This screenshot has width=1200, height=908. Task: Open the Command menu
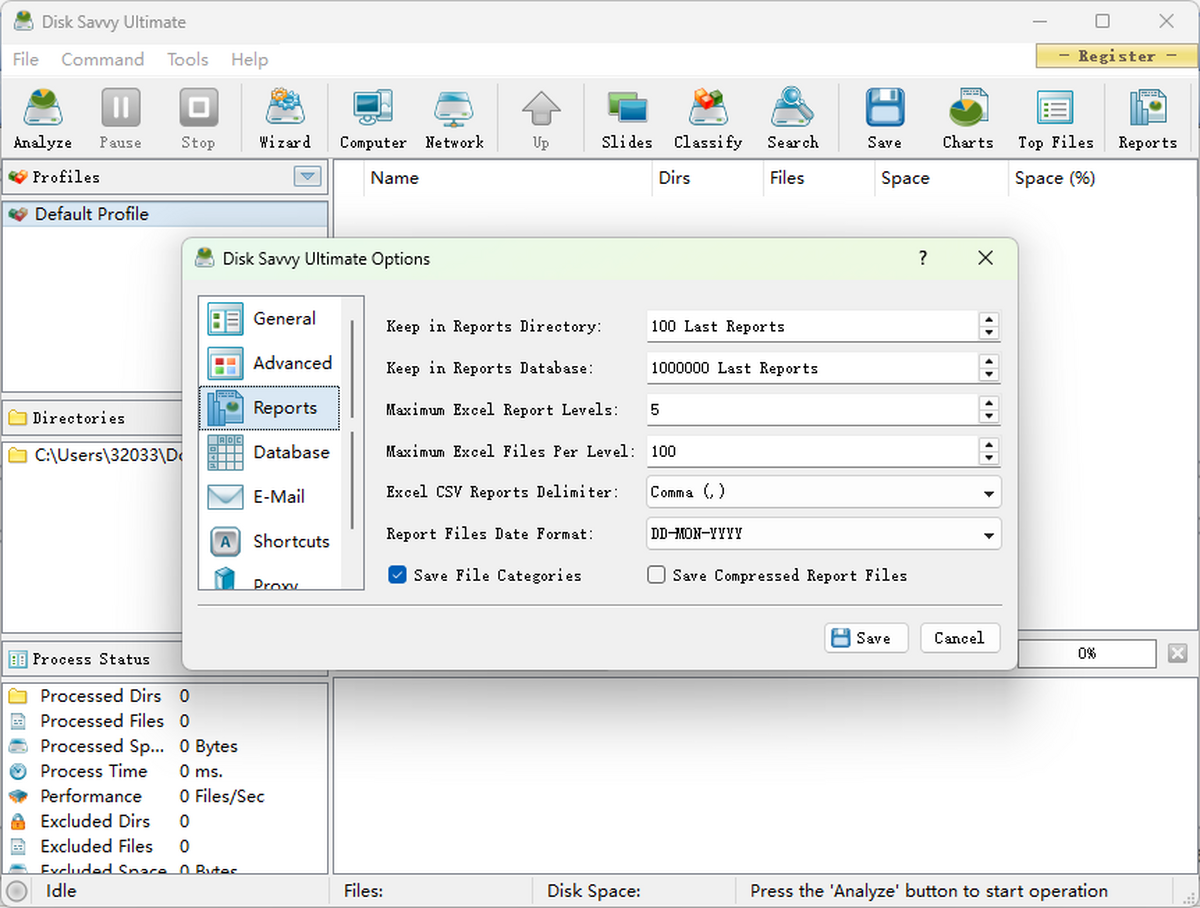(x=102, y=60)
